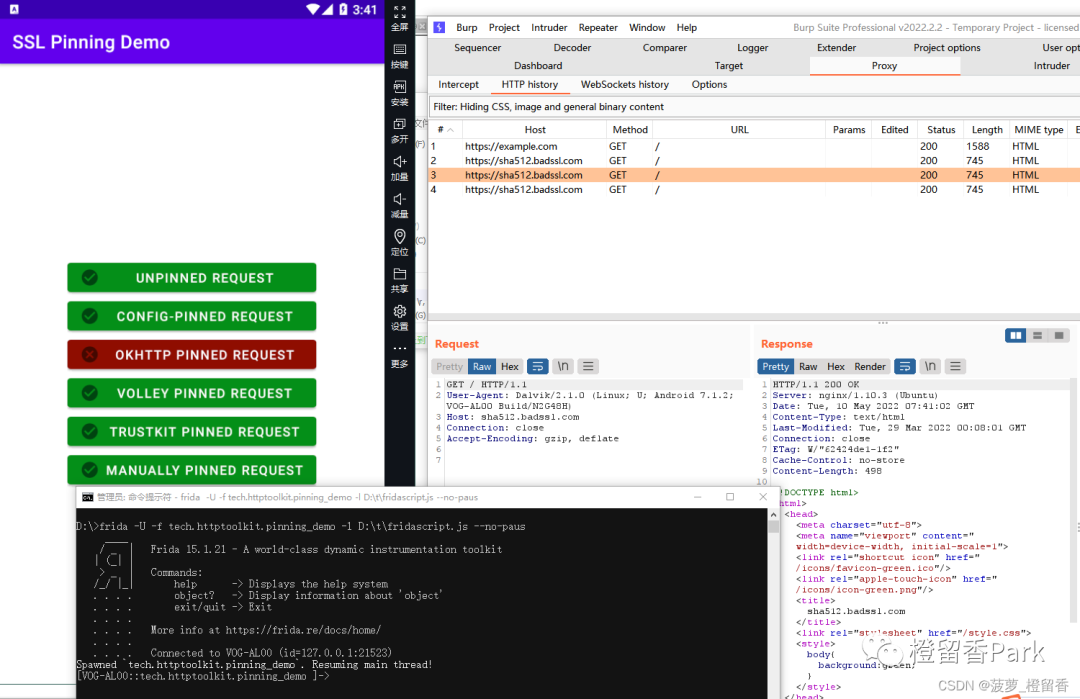
Task: Toggle word wrap in the Request panel
Action: coord(537,367)
